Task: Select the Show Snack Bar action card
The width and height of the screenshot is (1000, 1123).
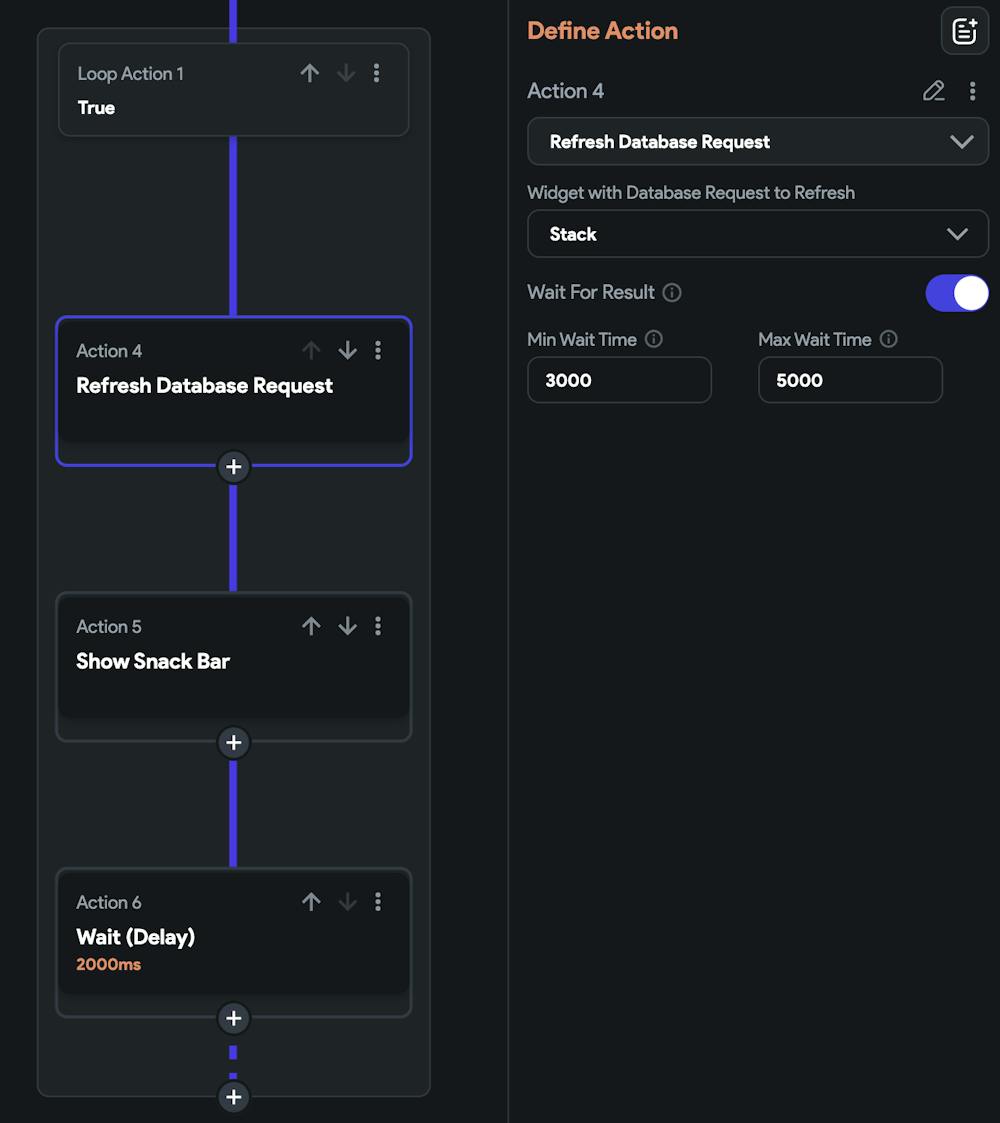Action: pyautogui.click(x=200, y=670)
